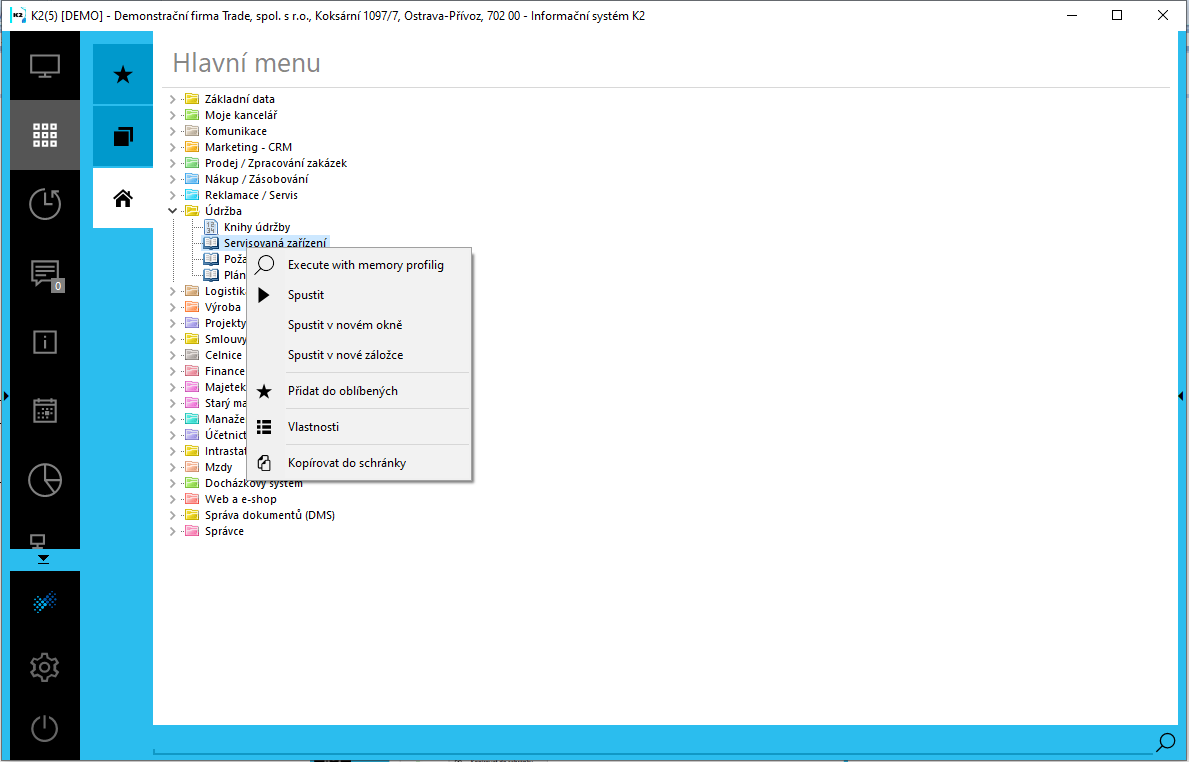Click the bottom search input bar
Screen dimensions: 1189x762
tap(654, 743)
